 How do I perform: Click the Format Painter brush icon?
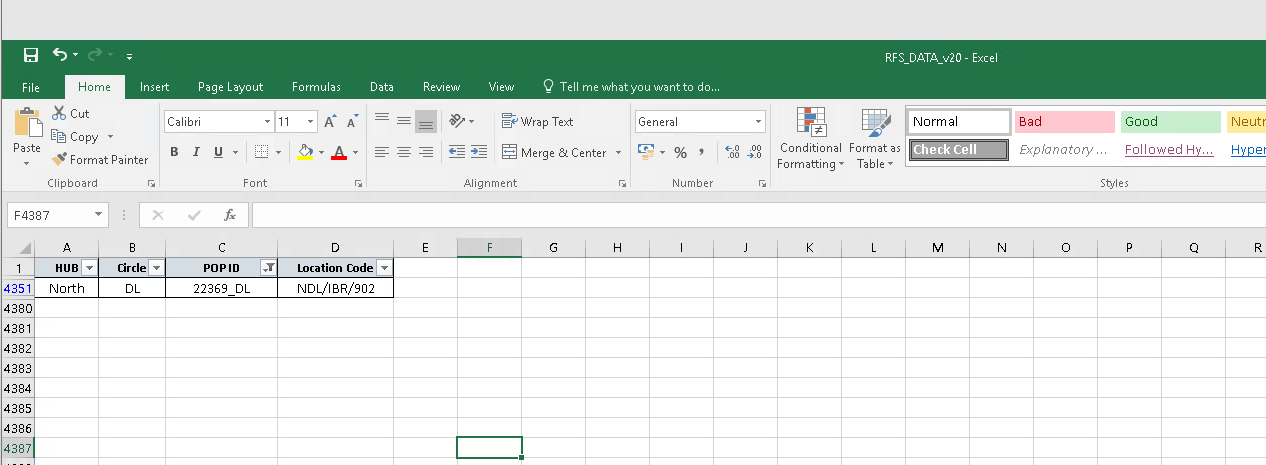(x=60, y=160)
